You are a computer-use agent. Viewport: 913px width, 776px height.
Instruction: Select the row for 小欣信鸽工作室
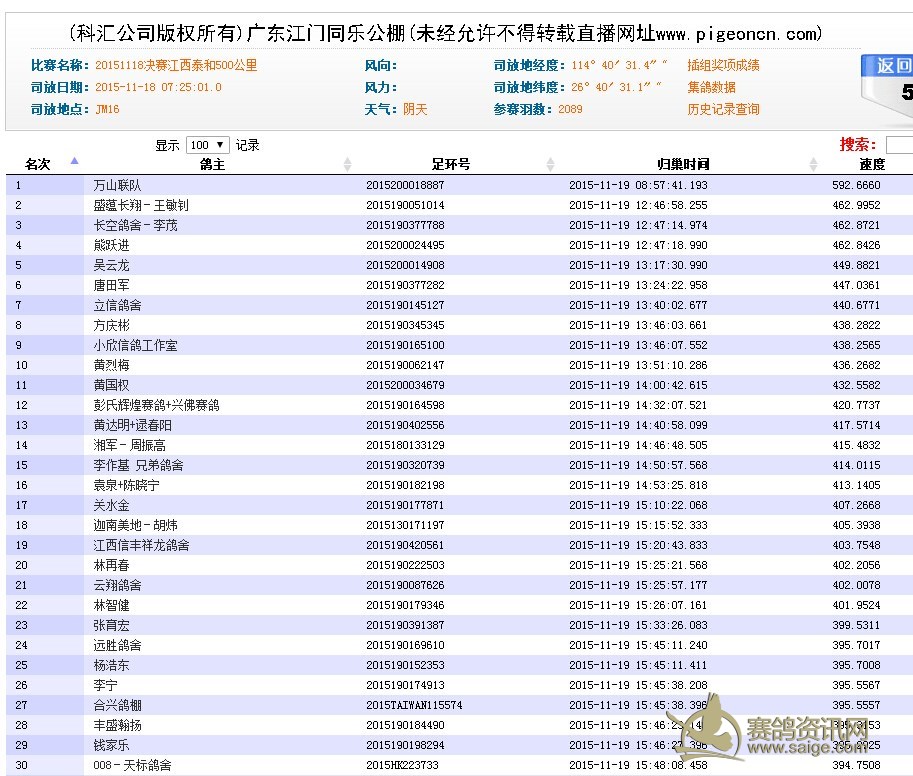tap(136, 345)
